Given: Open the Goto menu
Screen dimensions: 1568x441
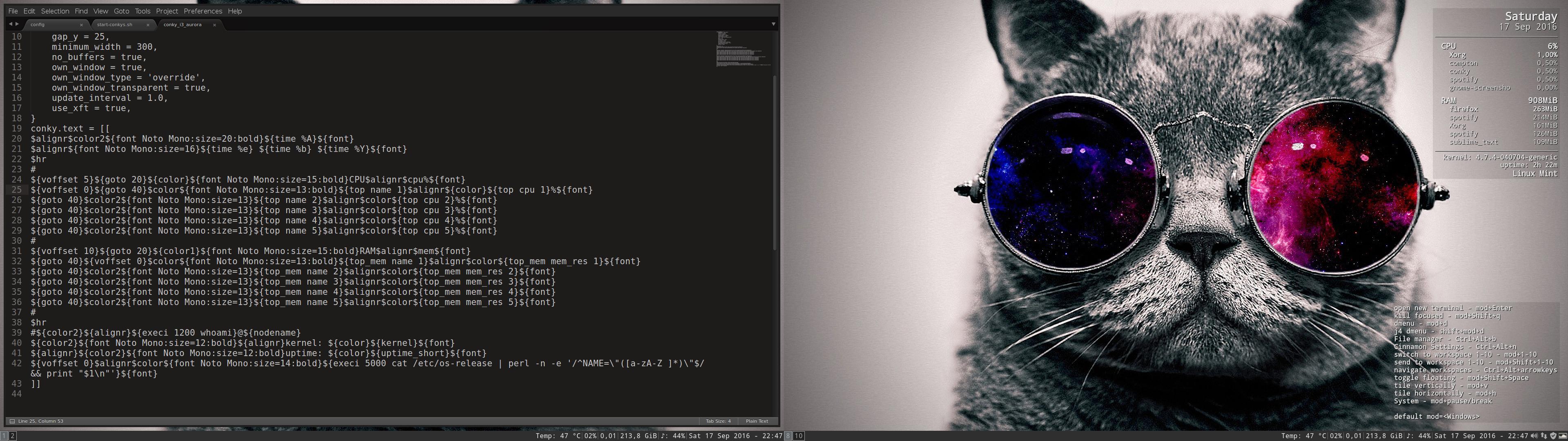Looking at the screenshot, I should click(121, 11).
